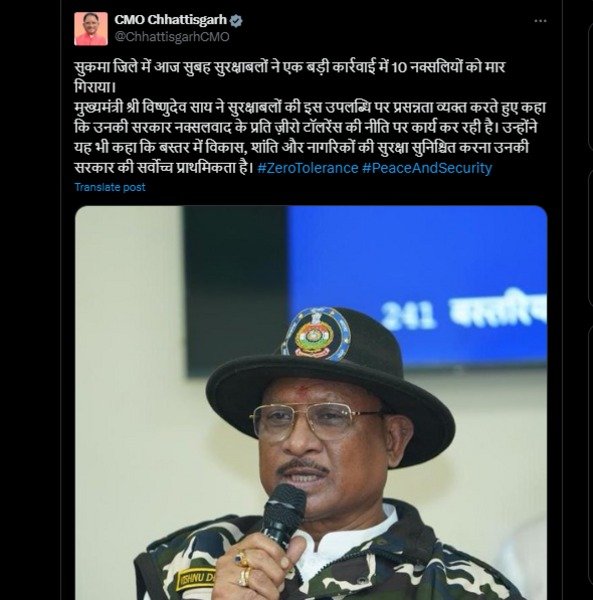Open the attached photo of speaker
This screenshot has width=593, height=600.
click(311, 403)
